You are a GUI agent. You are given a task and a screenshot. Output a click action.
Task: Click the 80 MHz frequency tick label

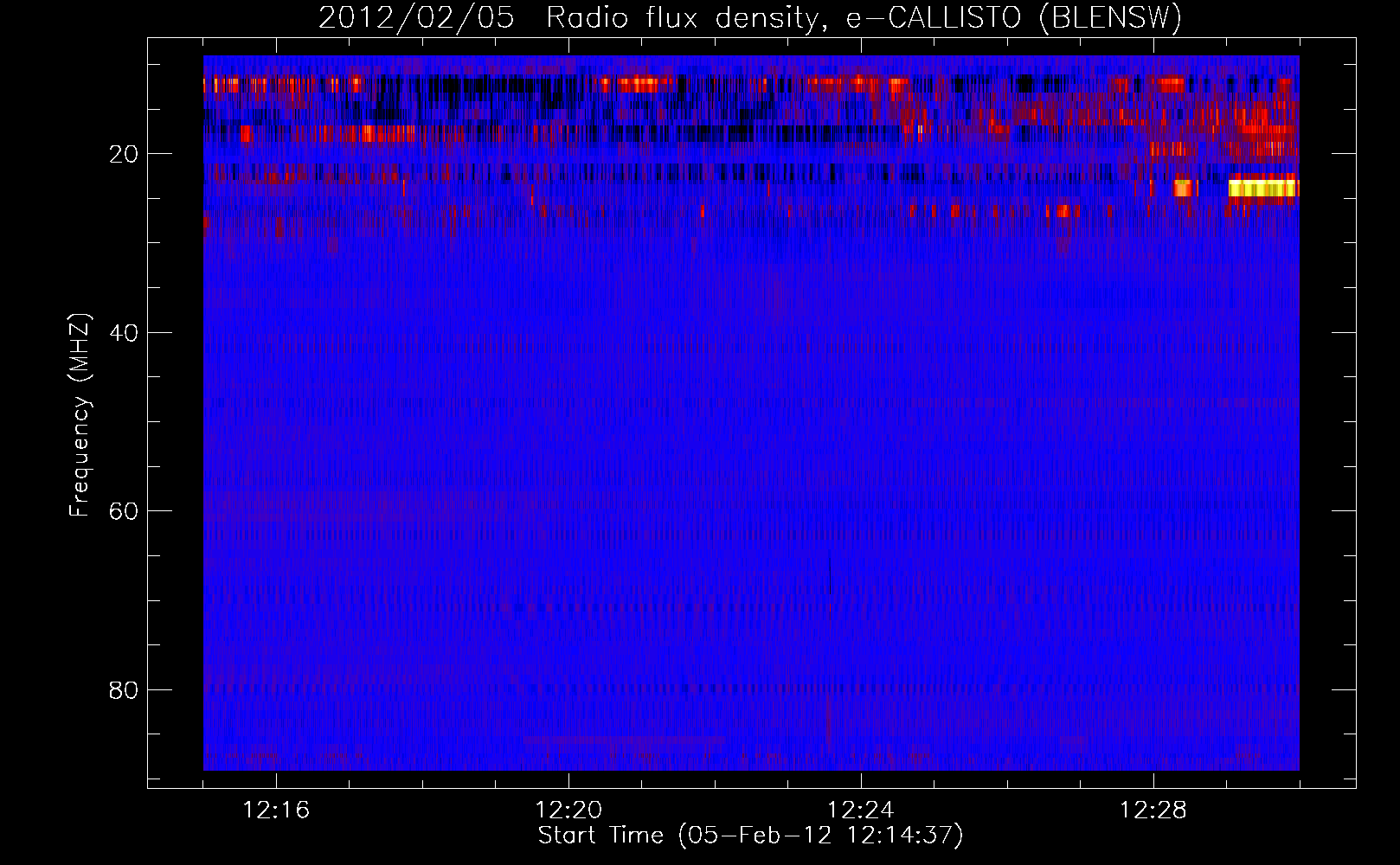point(124,690)
